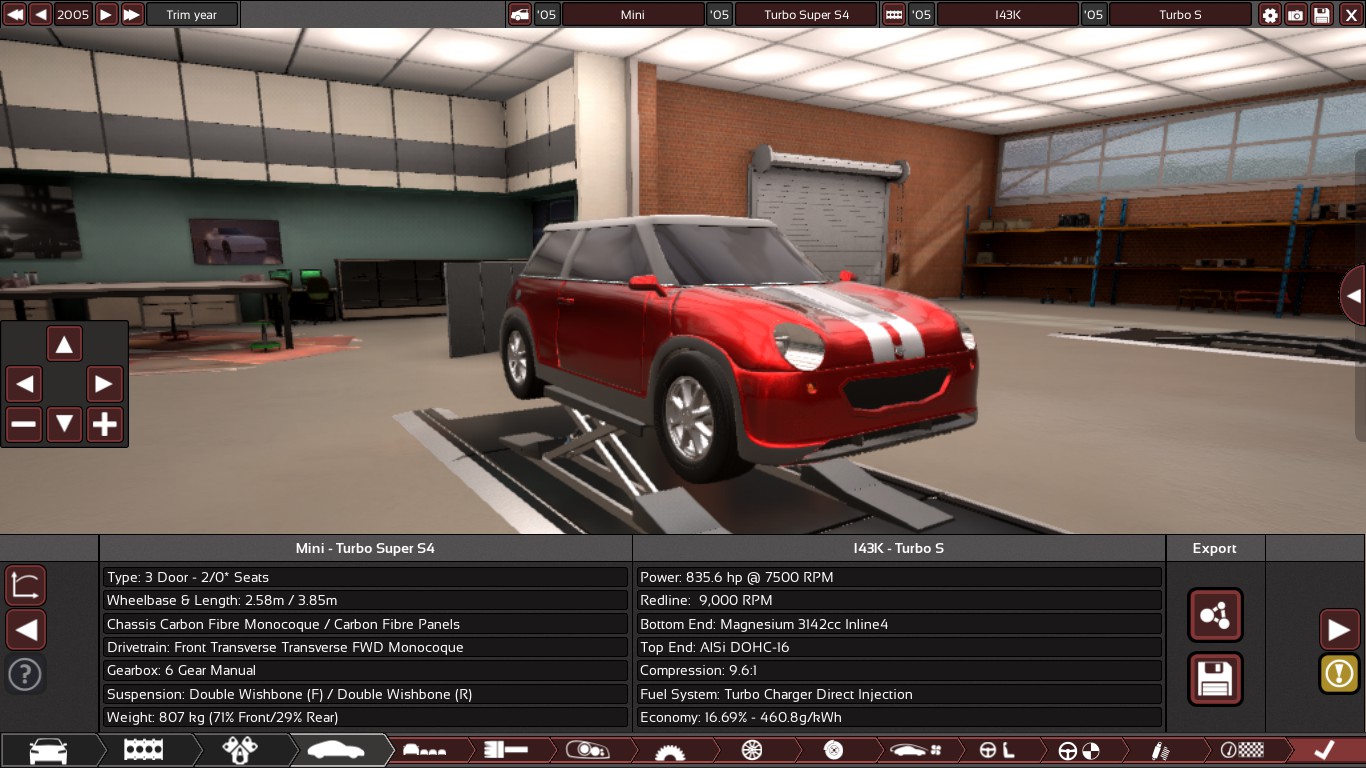Click the Power: 835.6 hp row
The width and height of the screenshot is (1366, 768).
899,577
